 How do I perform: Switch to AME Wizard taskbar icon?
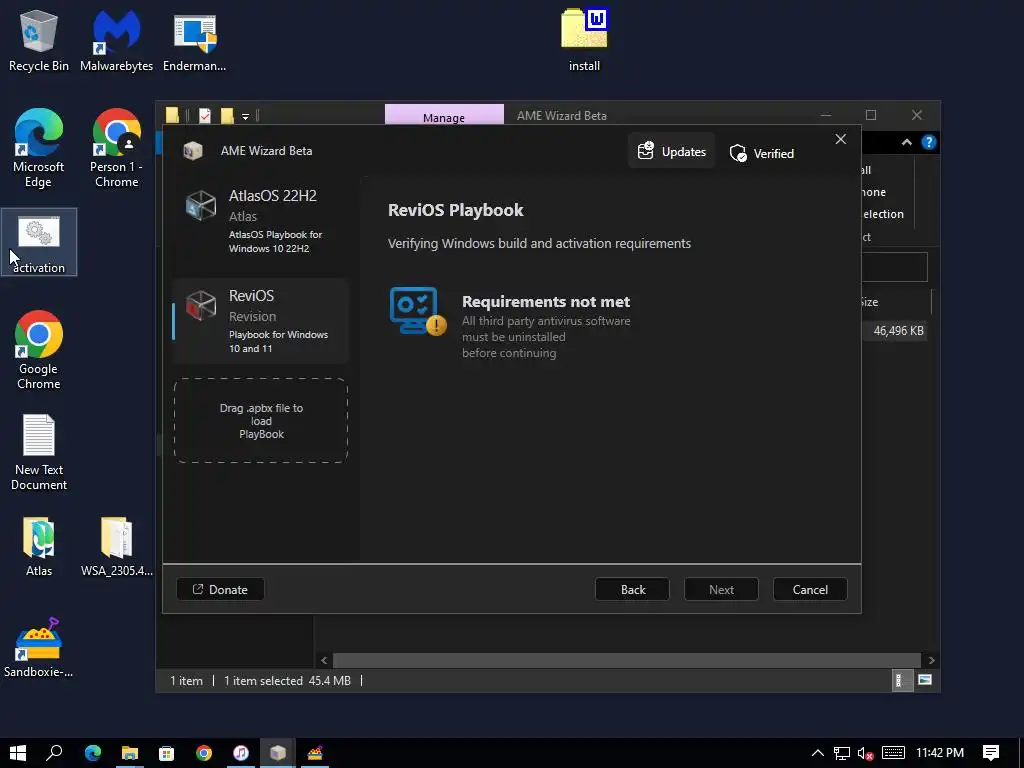pyautogui.click(x=278, y=753)
